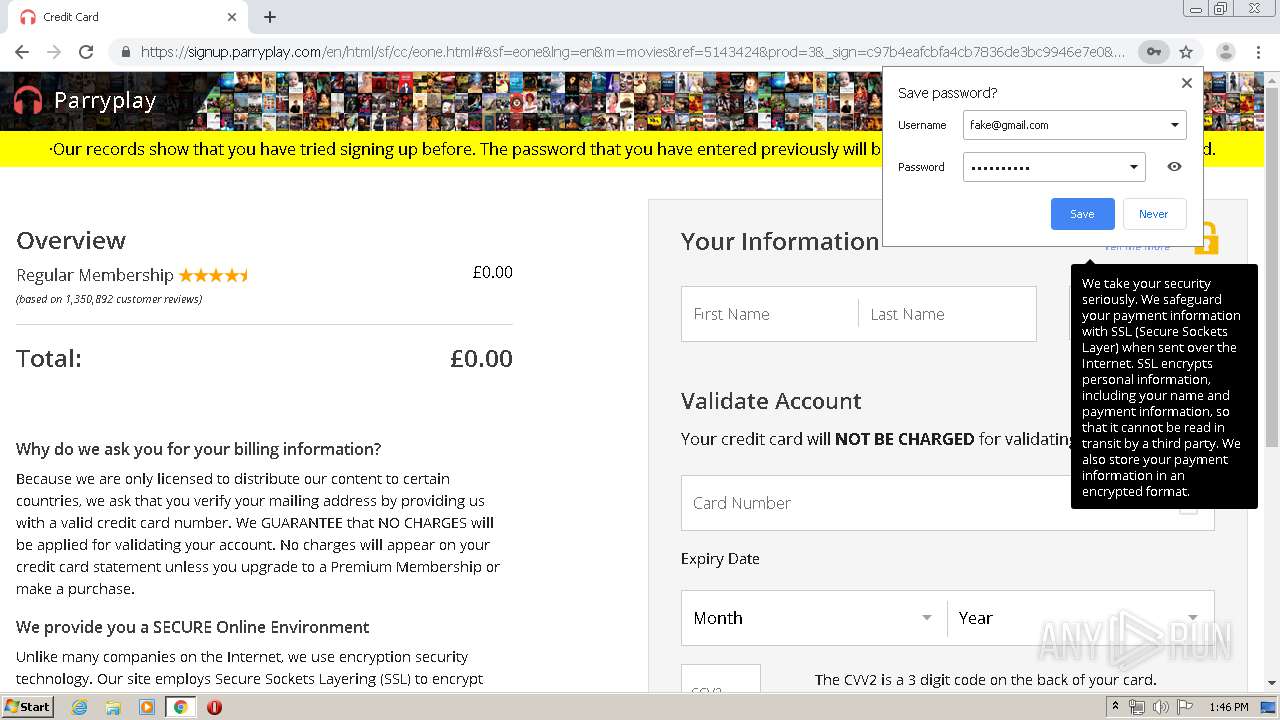Screen dimensions: 1280x720
Task: Focus the First Name field
Action: coord(768,314)
